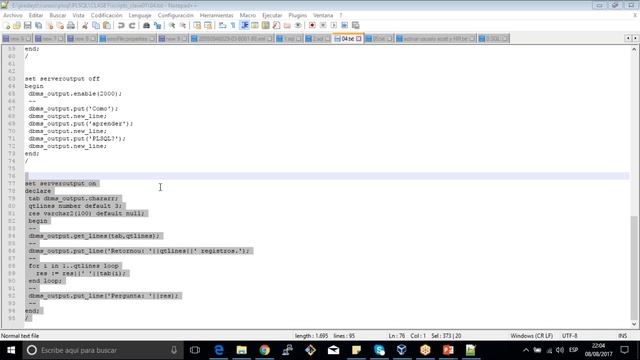
Task: Click the Windows (CR LF) status field
Action: [x=531, y=336]
